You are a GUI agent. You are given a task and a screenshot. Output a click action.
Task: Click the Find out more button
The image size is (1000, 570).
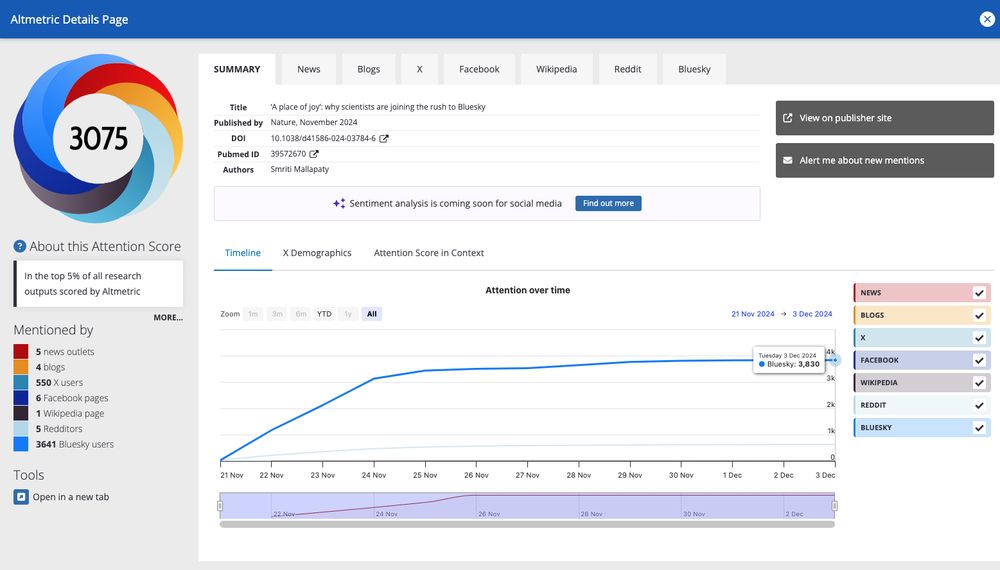point(608,203)
